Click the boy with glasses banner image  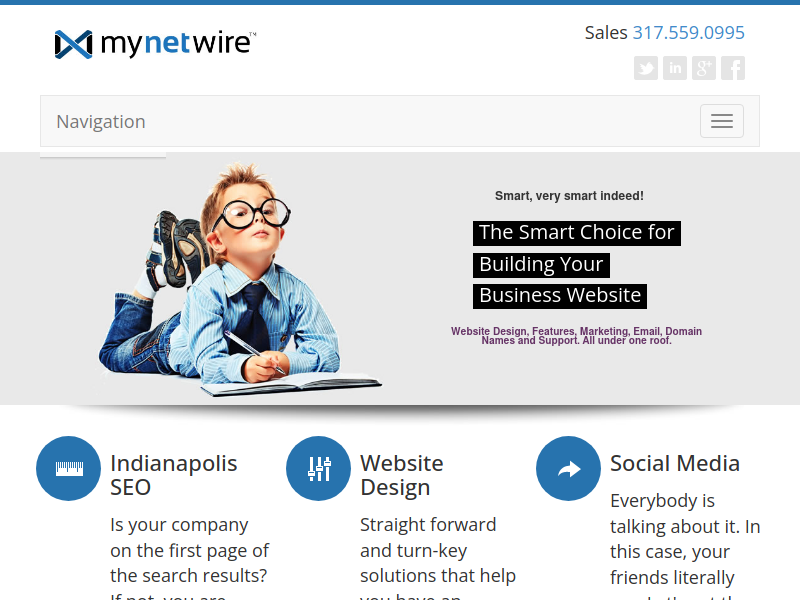240,280
